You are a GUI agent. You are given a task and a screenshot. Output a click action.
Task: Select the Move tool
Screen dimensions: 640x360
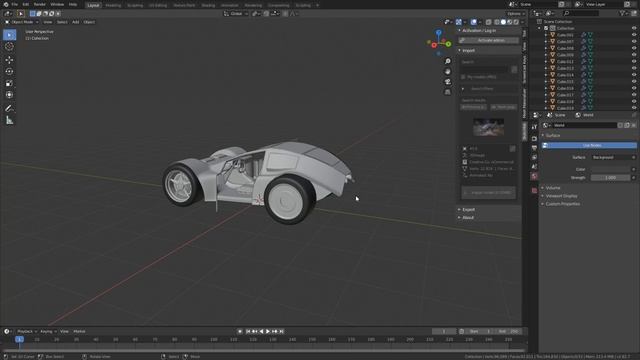[x=9, y=60]
